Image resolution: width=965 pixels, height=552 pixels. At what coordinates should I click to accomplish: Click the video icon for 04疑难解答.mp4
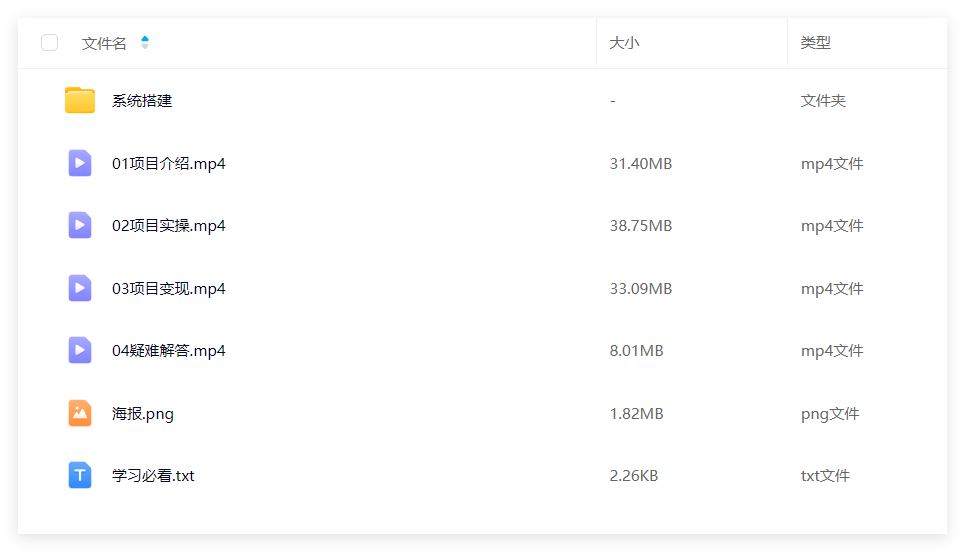(80, 350)
